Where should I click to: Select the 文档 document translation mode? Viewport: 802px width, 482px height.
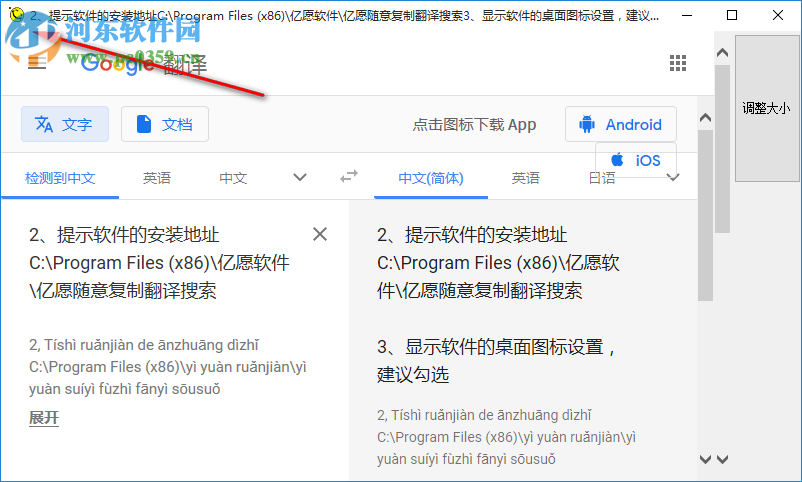(165, 124)
